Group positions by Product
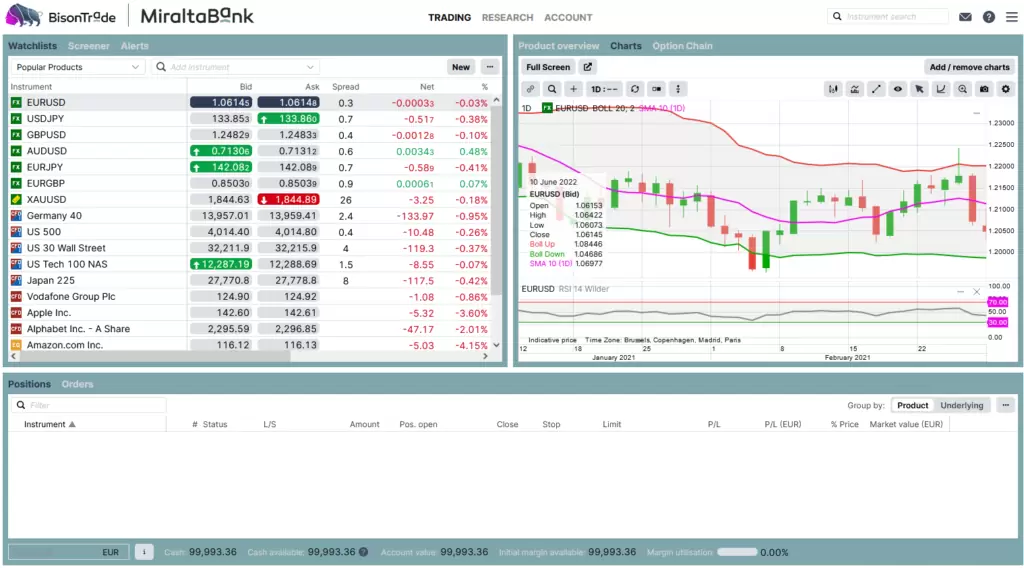The image size is (1024, 568). point(912,405)
